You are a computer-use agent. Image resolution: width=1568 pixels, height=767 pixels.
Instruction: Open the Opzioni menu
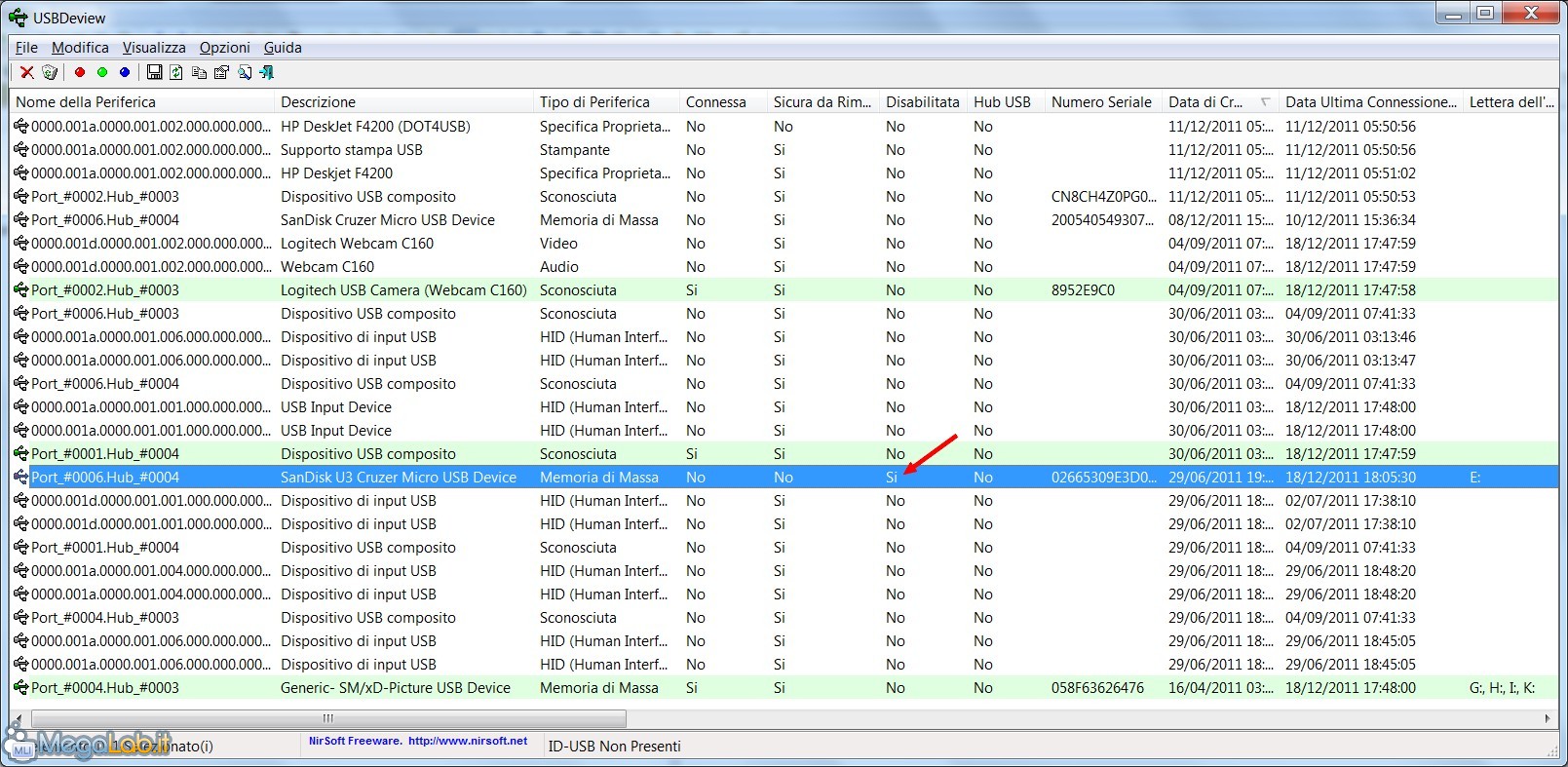pyautogui.click(x=225, y=47)
